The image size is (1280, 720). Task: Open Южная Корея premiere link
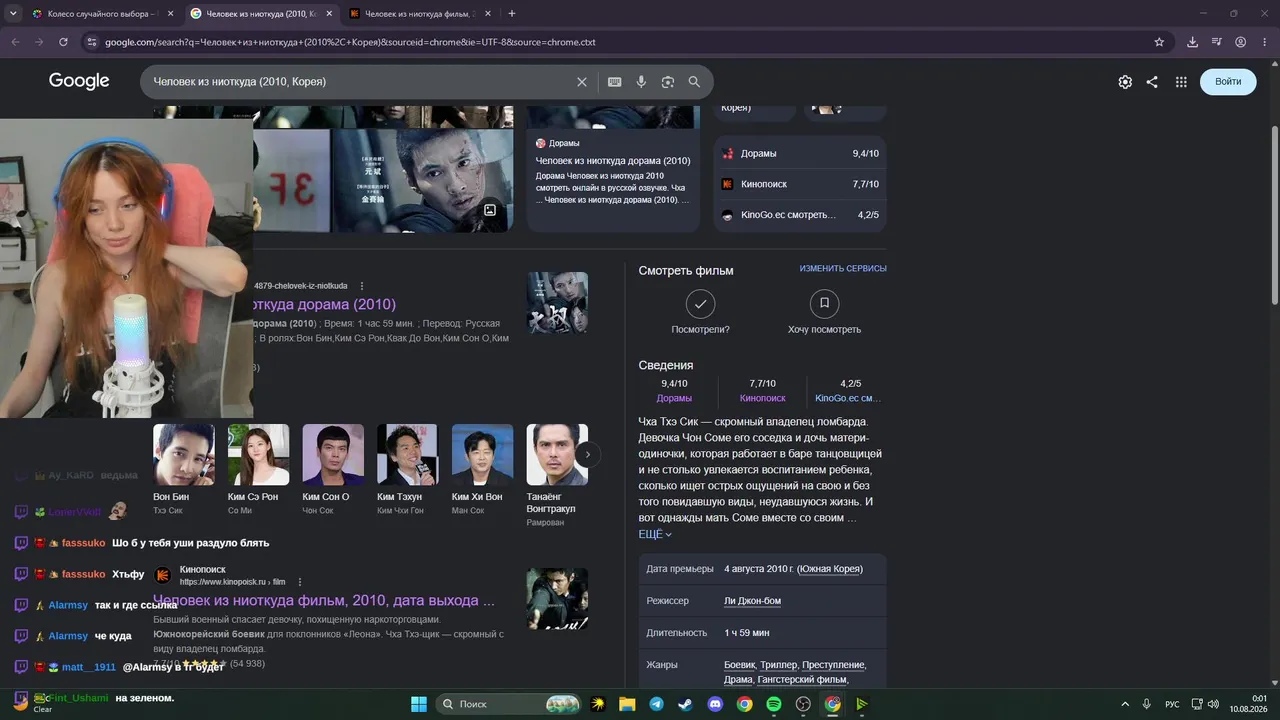click(x=830, y=569)
